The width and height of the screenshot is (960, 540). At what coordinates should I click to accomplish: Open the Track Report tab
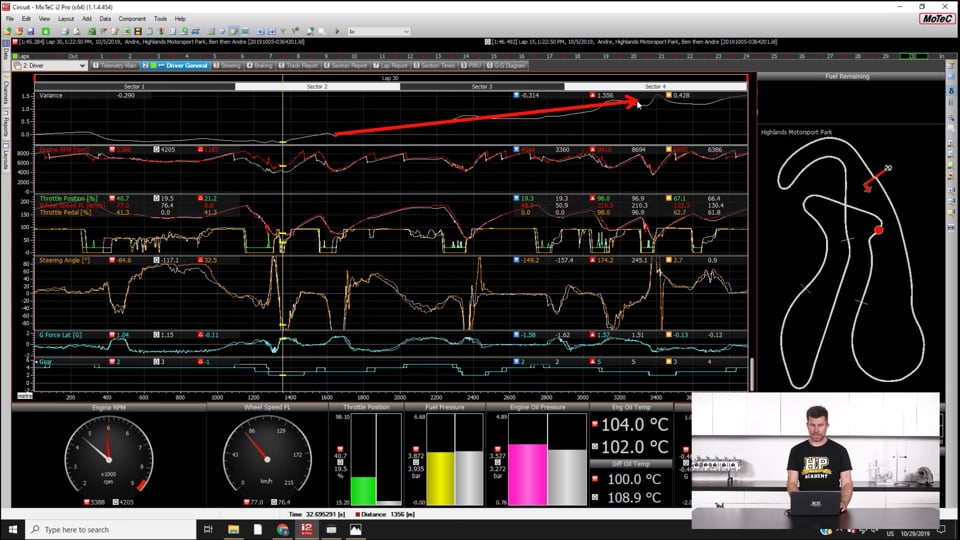[x=299, y=66]
